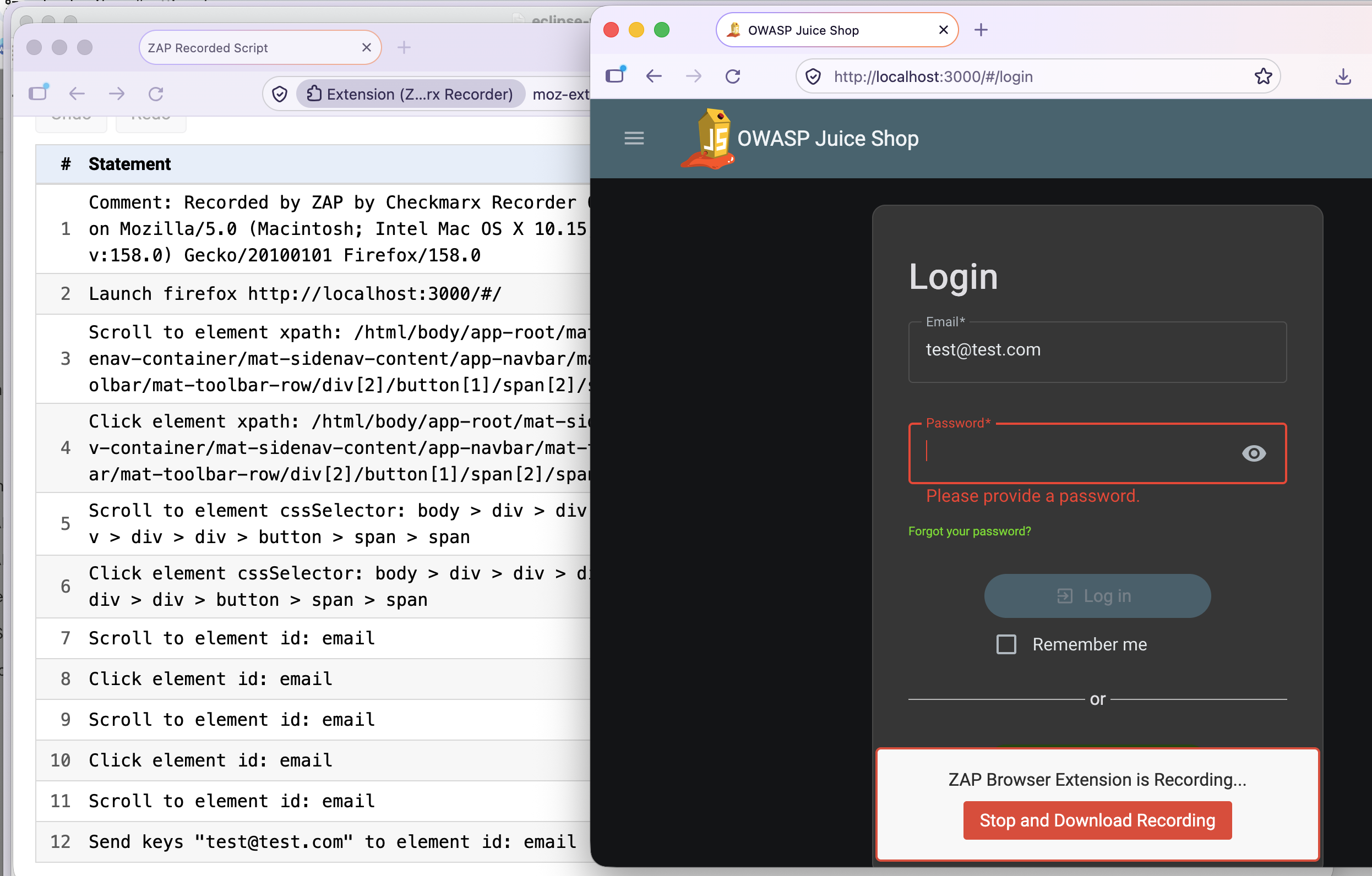1372x876 pixels.
Task: Open tab overview icon in Juice Shop window
Action: (x=616, y=75)
